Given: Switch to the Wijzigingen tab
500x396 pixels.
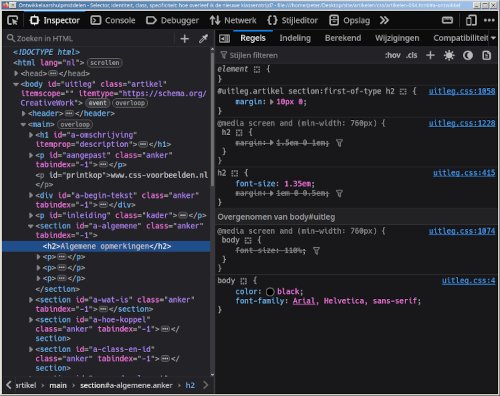Looking at the screenshot, I should [x=397, y=38].
